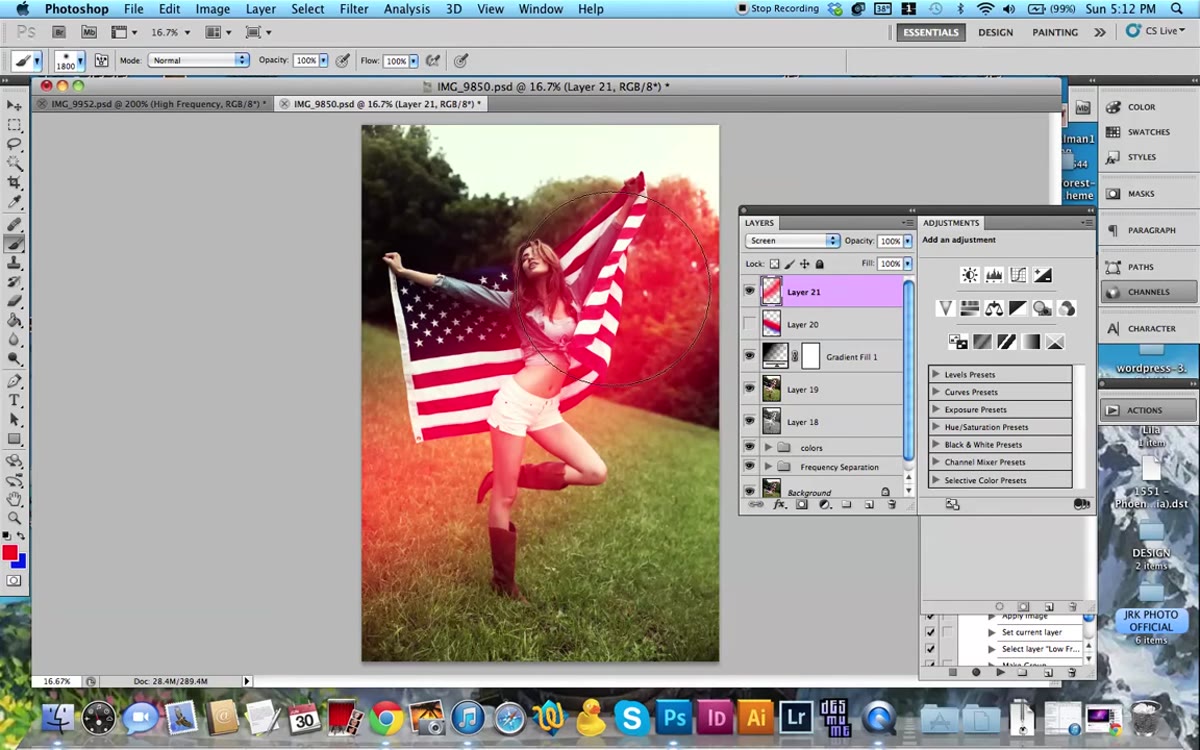This screenshot has width=1200, height=750.
Task: Select the Move tool
Action: [14, 105]
